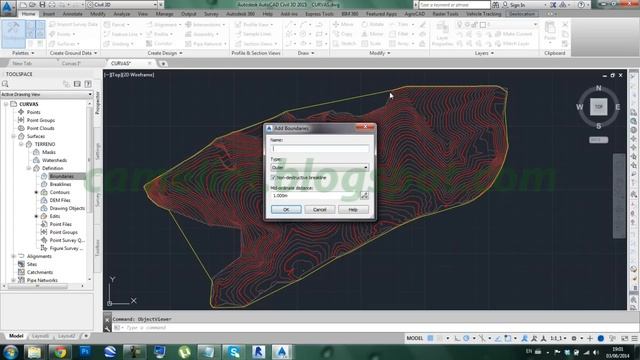Image resolution: width=640 pixels, height=360 pixels.
Task: Toggle Polar tracking in status bar
Action: pyautogui.click(x=467, y=338)
